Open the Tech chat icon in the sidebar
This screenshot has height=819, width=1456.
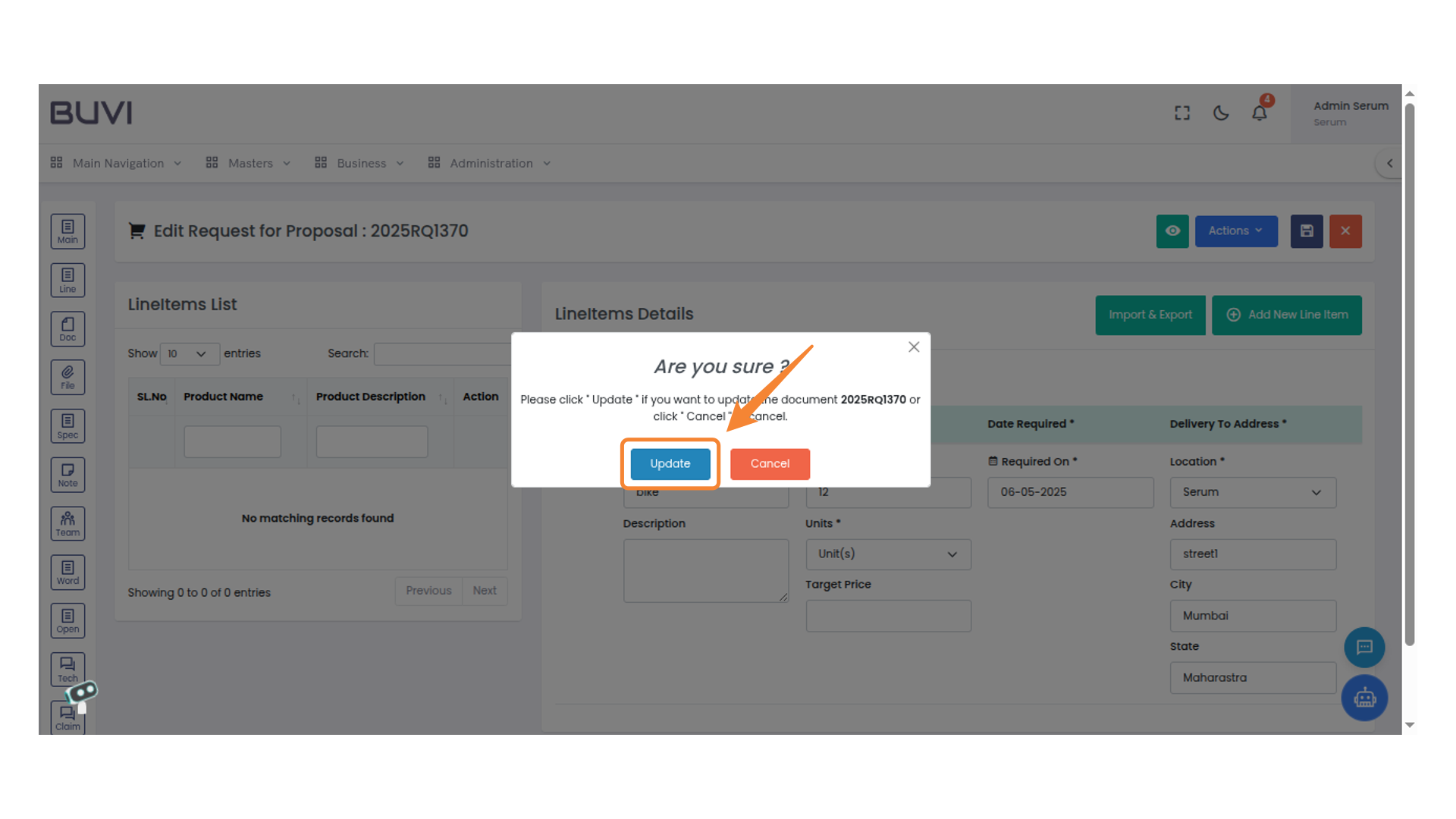pyautogui.click(x=67, y=669)
